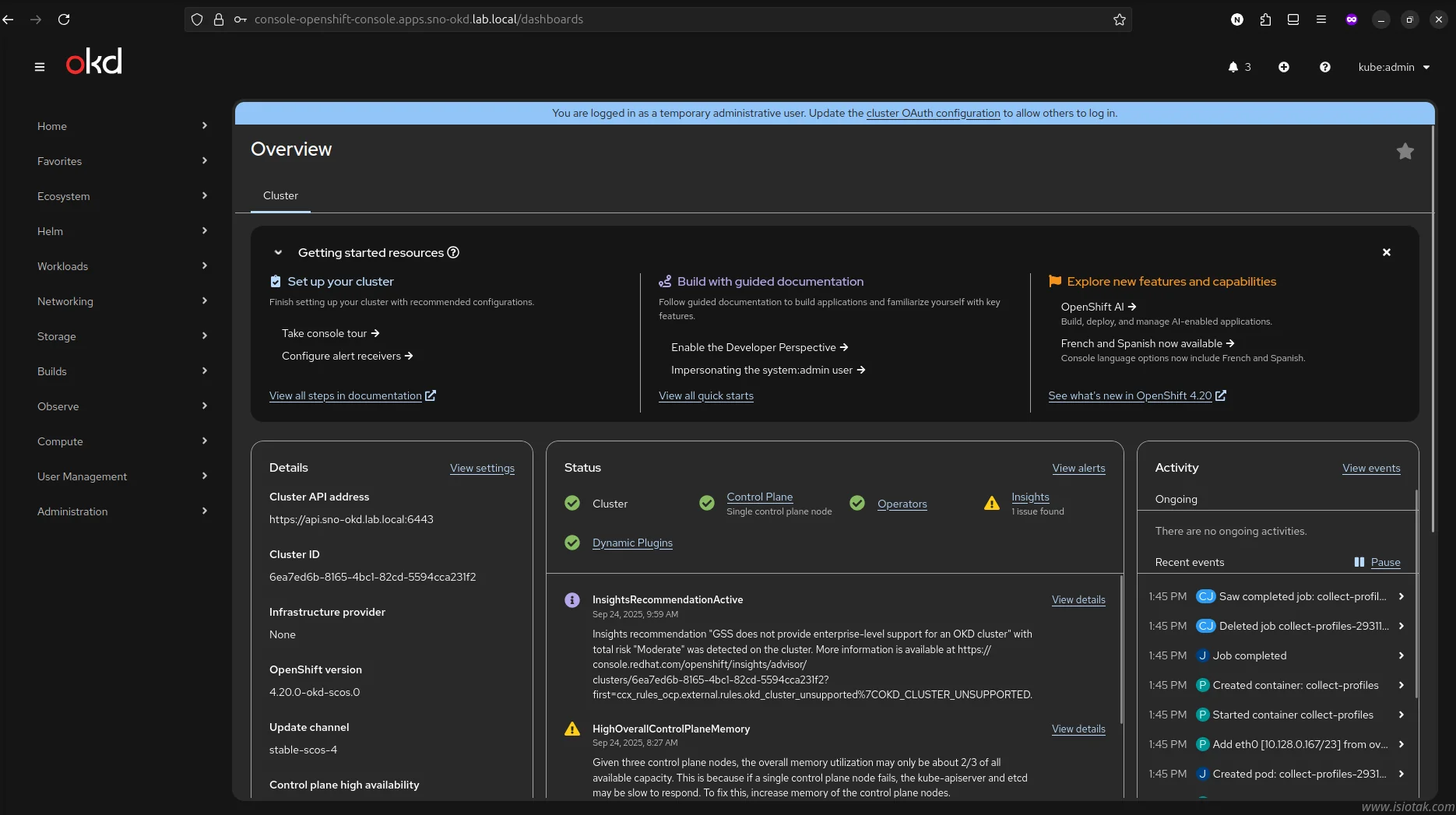Open the browser sidebar toggle icon

(1293, 19)
